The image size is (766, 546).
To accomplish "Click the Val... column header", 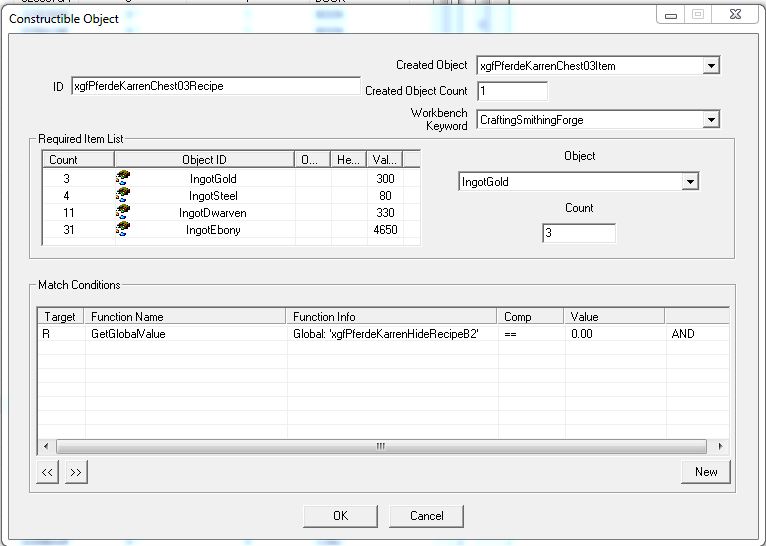I will coord(384,160).
